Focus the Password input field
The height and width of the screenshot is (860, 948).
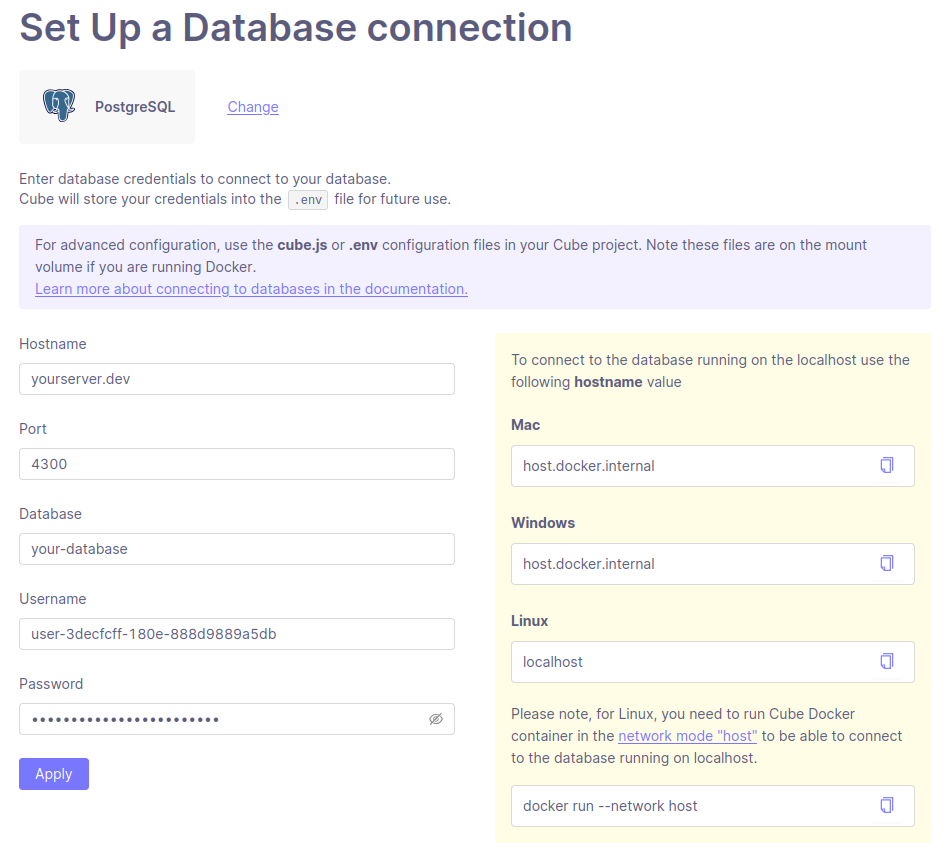point(220,719)
